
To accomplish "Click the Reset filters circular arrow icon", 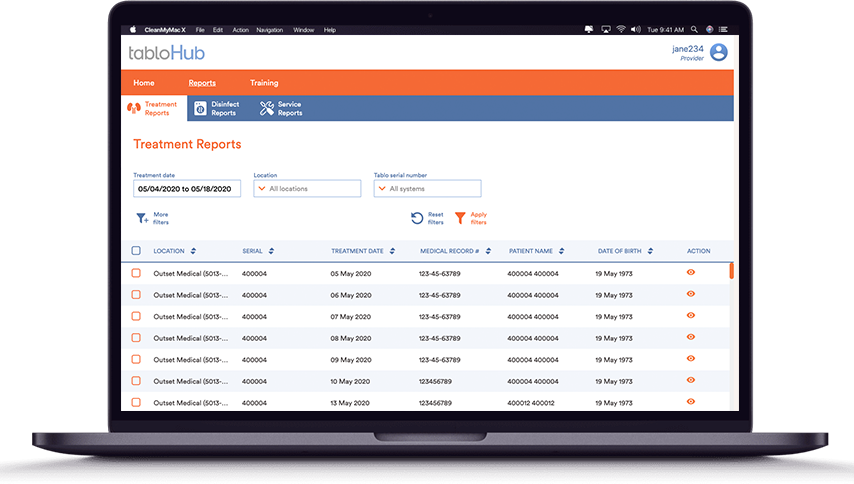I will pos(417,218).
